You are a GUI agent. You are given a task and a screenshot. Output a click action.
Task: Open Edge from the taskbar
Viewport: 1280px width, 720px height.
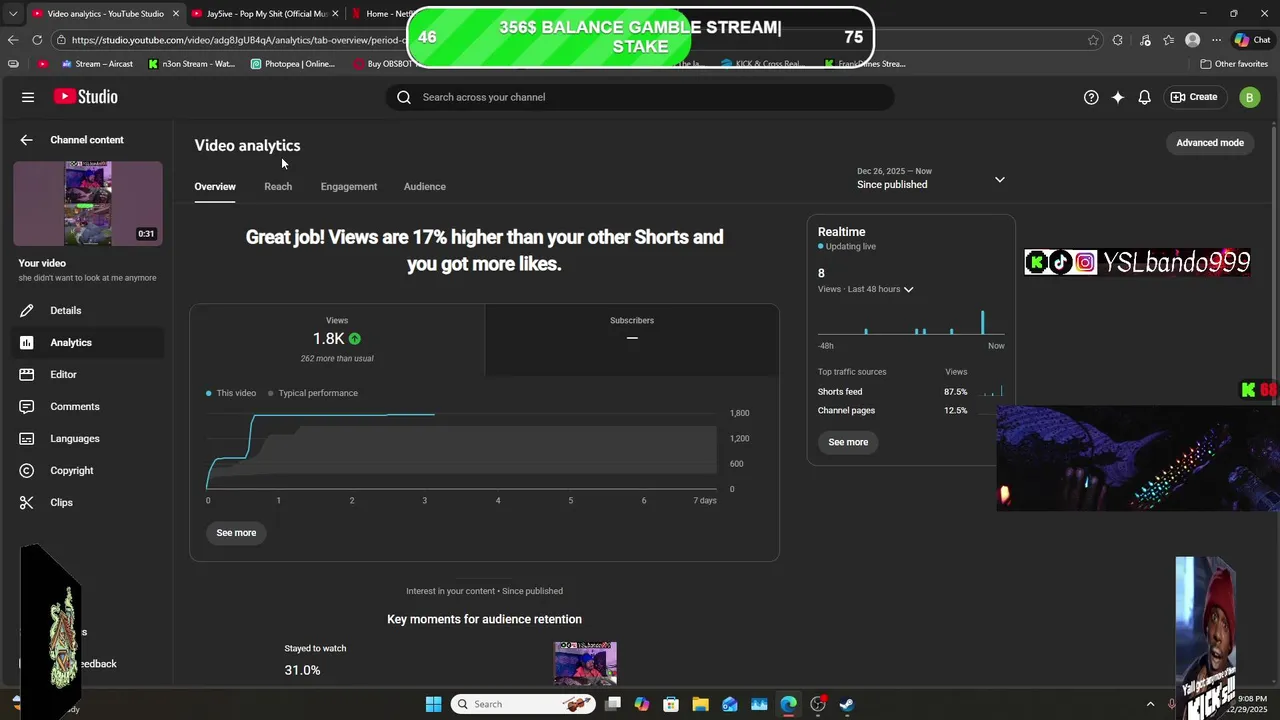788,704
